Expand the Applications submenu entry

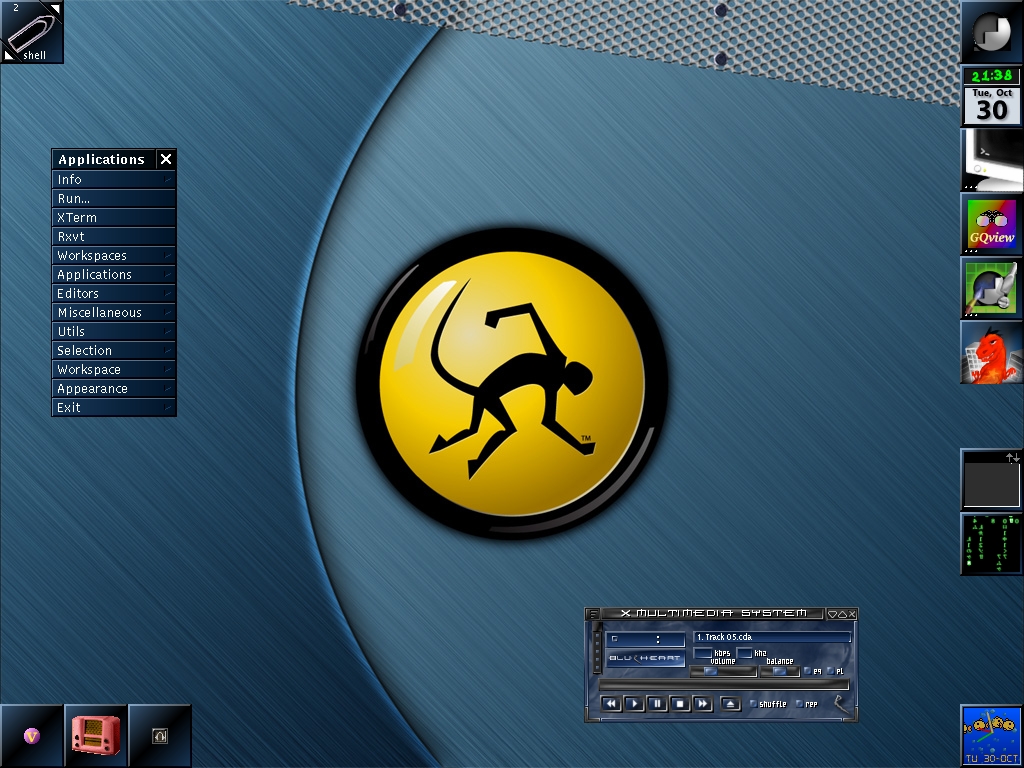[114, 274]
